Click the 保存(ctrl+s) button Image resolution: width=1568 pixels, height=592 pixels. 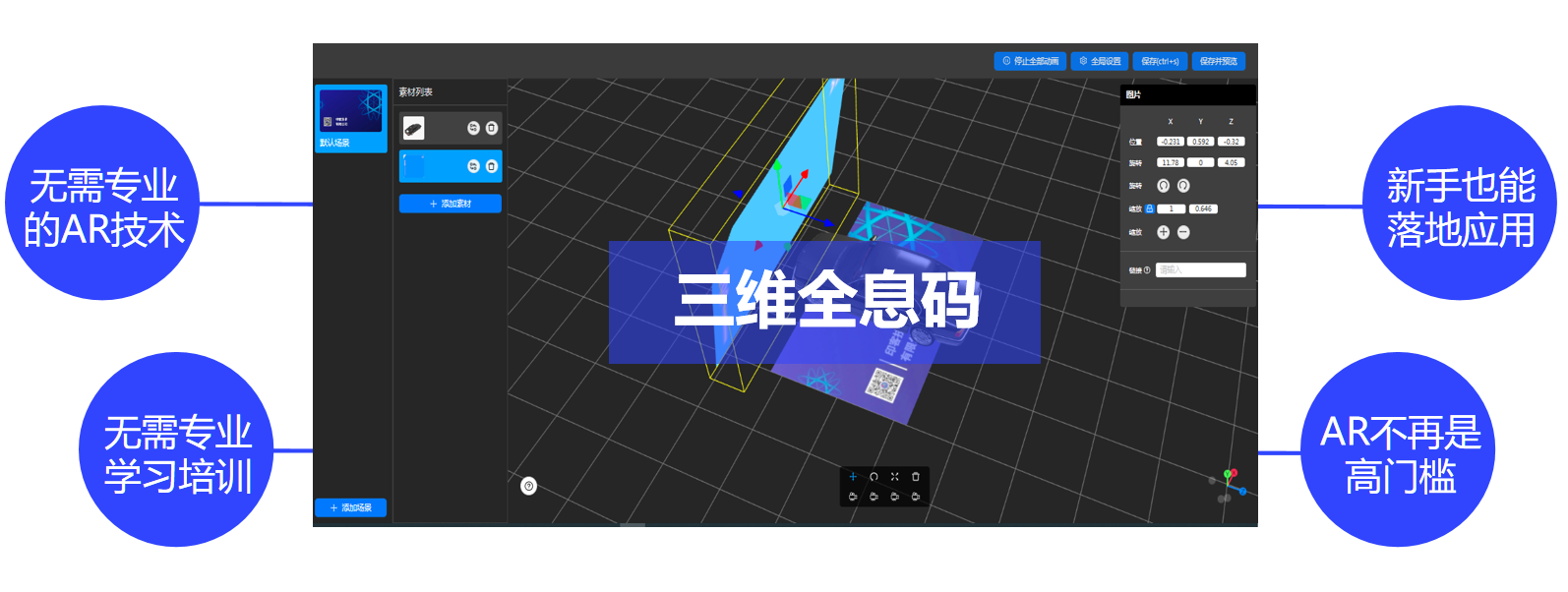[x=1160, y=61]
